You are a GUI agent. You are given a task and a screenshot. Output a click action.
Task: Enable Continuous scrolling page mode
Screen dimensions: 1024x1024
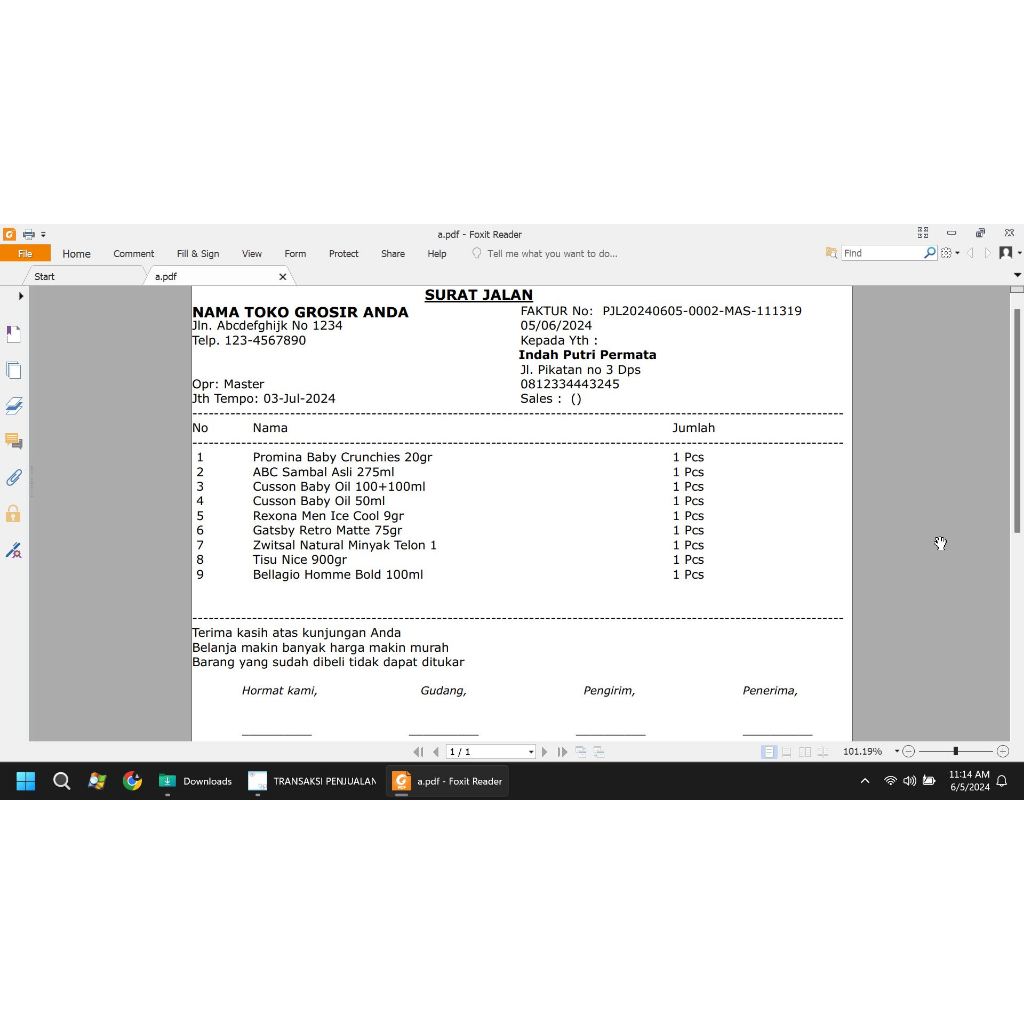click(787, 751)
